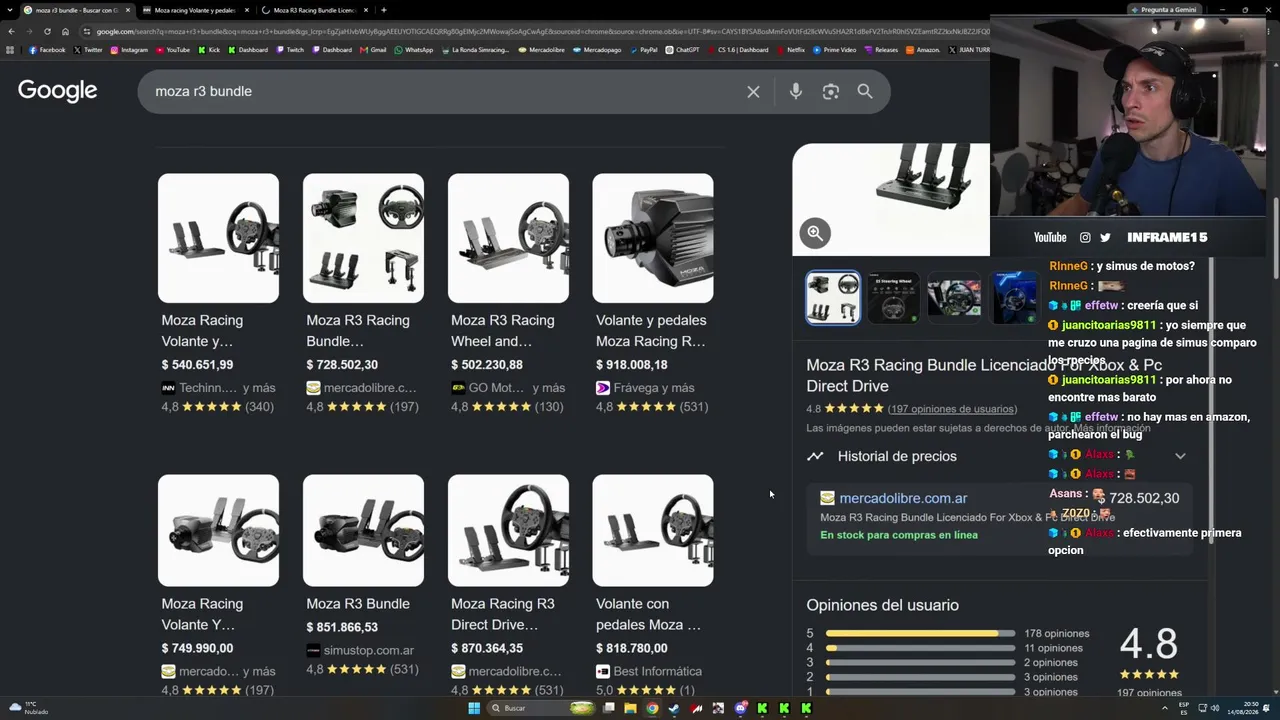Click 'Pregunta a Gemini' button
The width and height of the screenshot is (1280, 720).
[x=1163, y=10]
